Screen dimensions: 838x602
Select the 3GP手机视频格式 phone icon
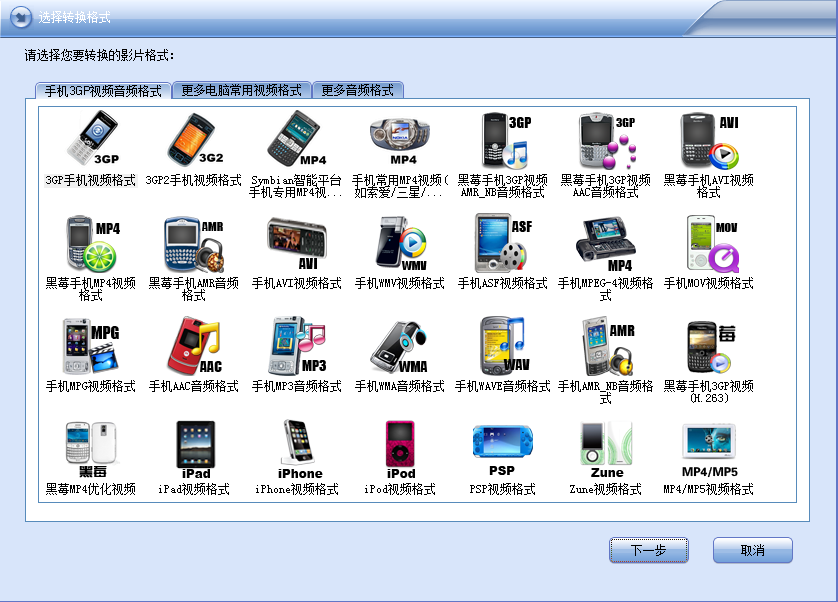pos(93,138)
